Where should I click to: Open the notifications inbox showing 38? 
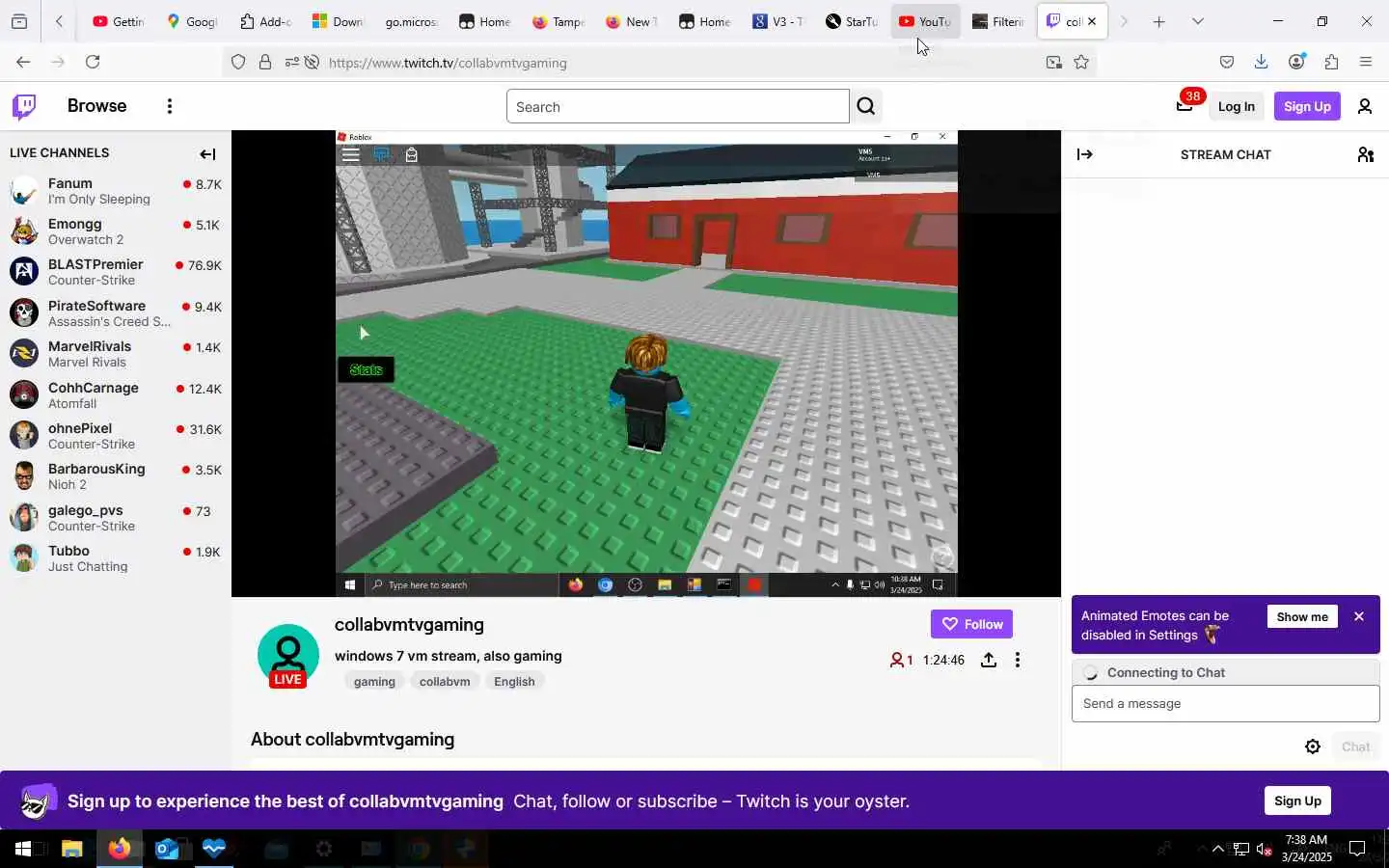1185,106
